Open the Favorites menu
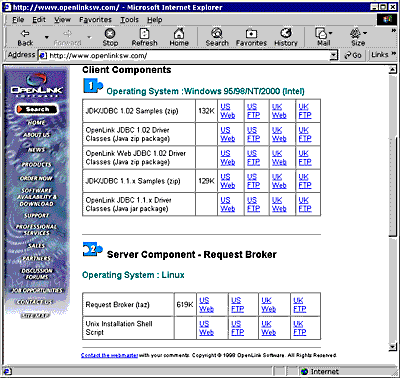 point(95,20)
